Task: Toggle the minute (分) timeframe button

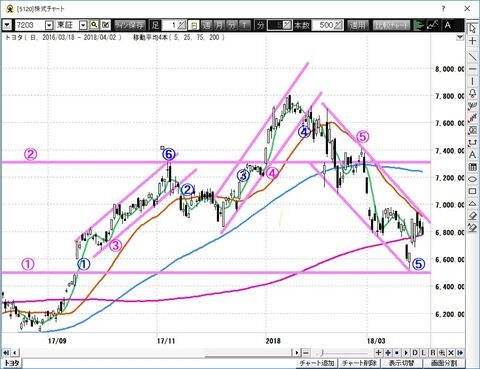Action: tap(232, 25)
